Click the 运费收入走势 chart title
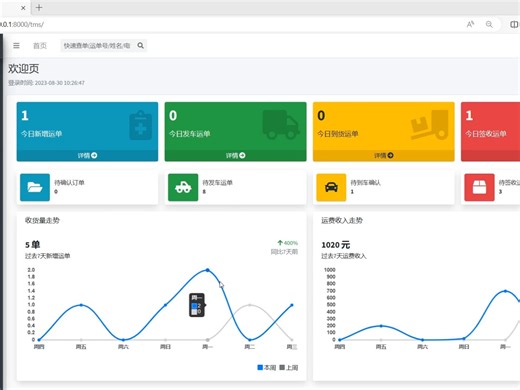Image resolution: width=520 pixels, height=390 pixels. [x=342, y=220]
